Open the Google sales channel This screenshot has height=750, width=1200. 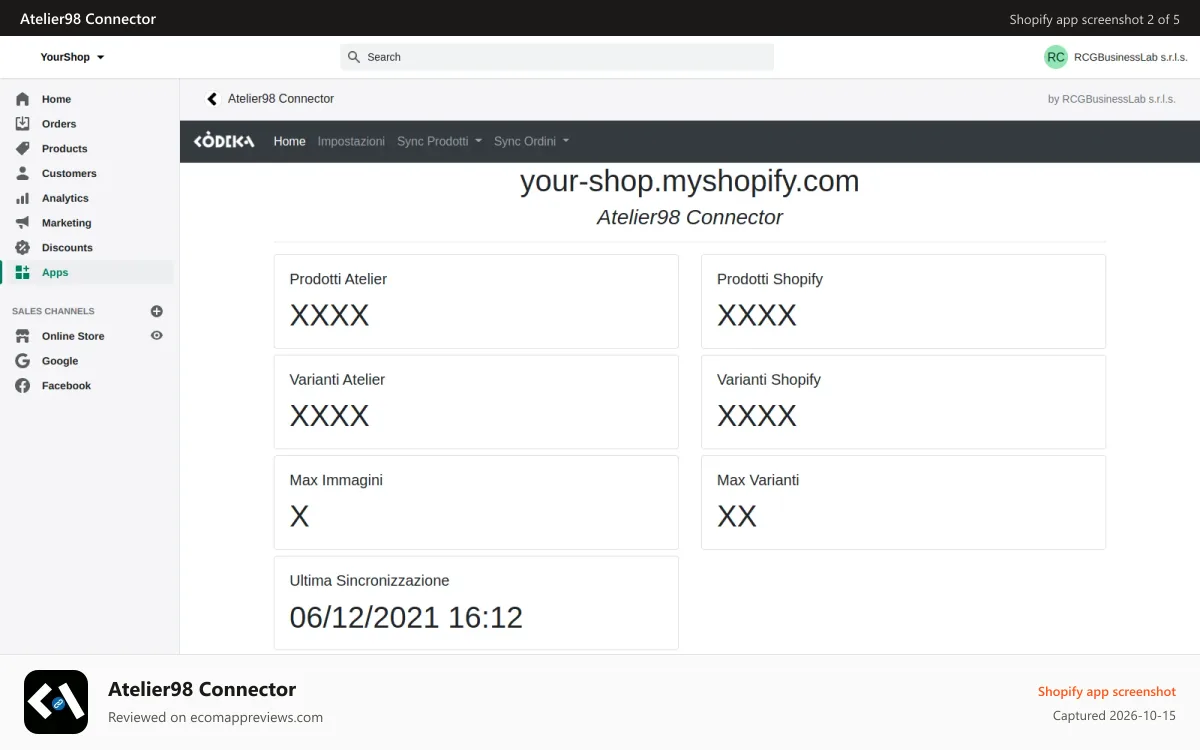point(60,361)
